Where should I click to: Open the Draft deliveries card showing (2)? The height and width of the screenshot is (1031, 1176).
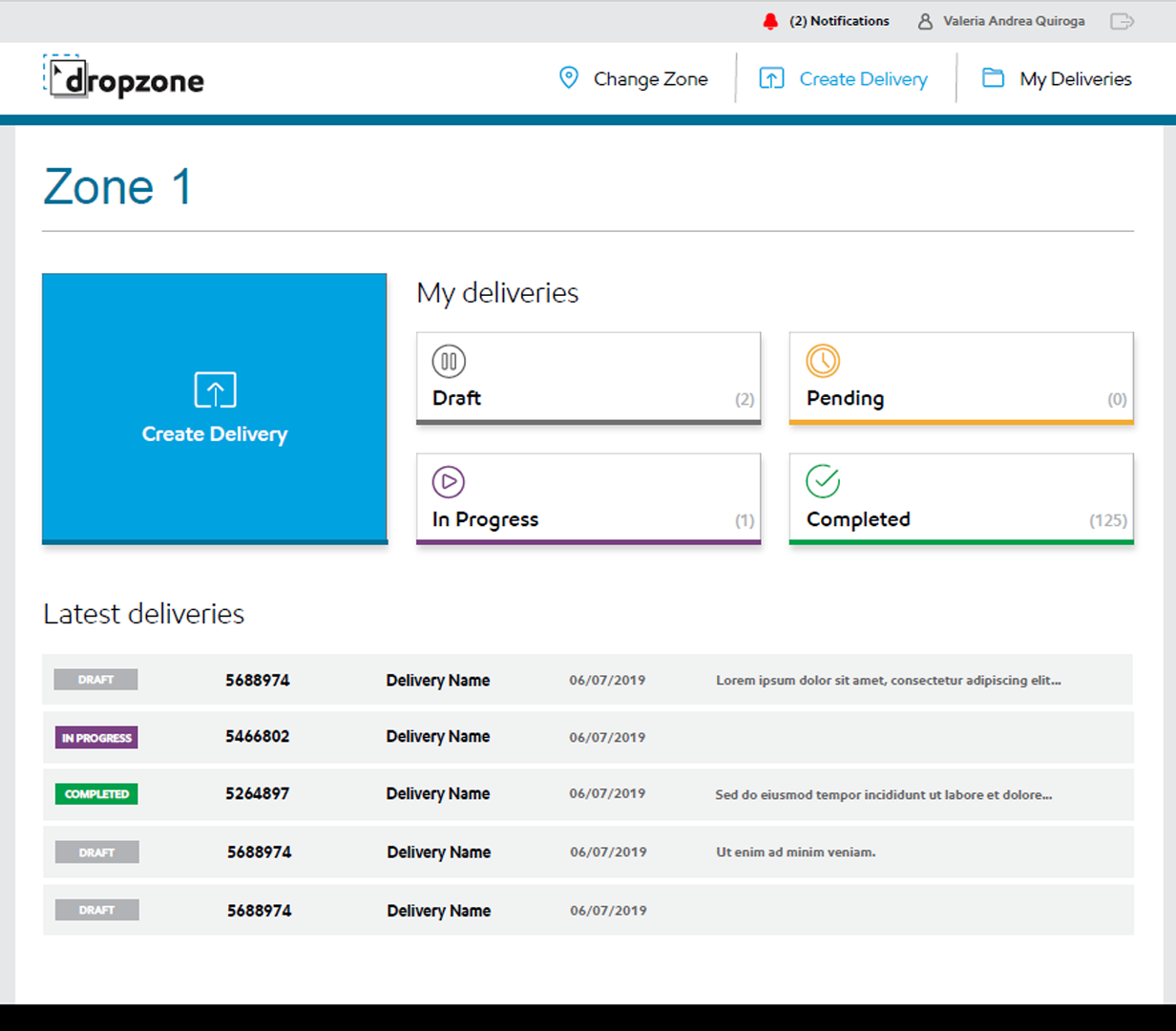[588, 377]
